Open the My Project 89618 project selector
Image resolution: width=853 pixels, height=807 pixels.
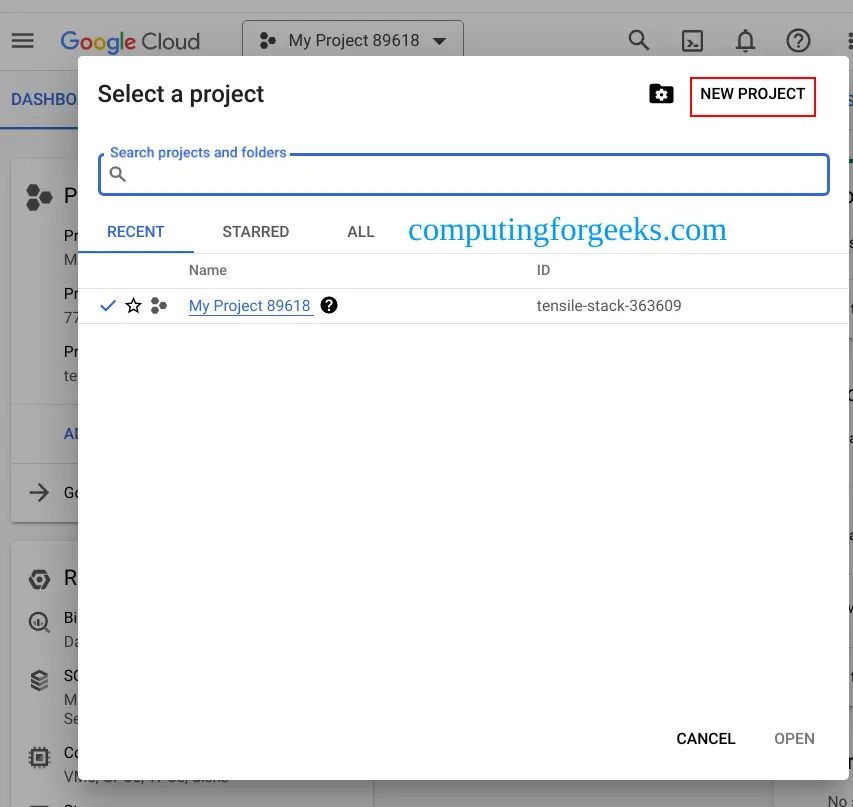tap(353, 40)
